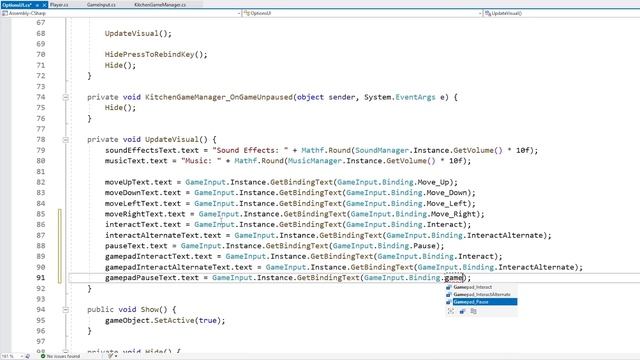Click pauseText.text on line 88
Screen dimensions: 640x360
tap(136, 246)
